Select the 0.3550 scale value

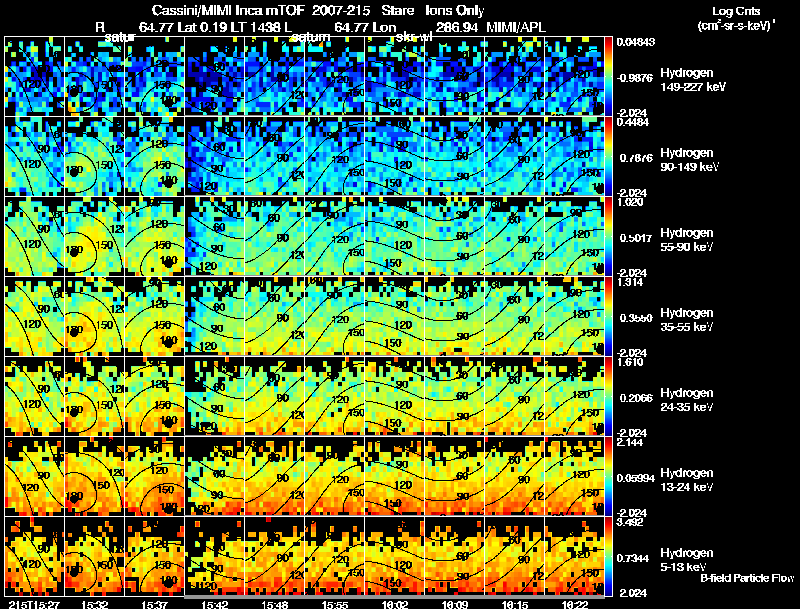click(636, 318)
